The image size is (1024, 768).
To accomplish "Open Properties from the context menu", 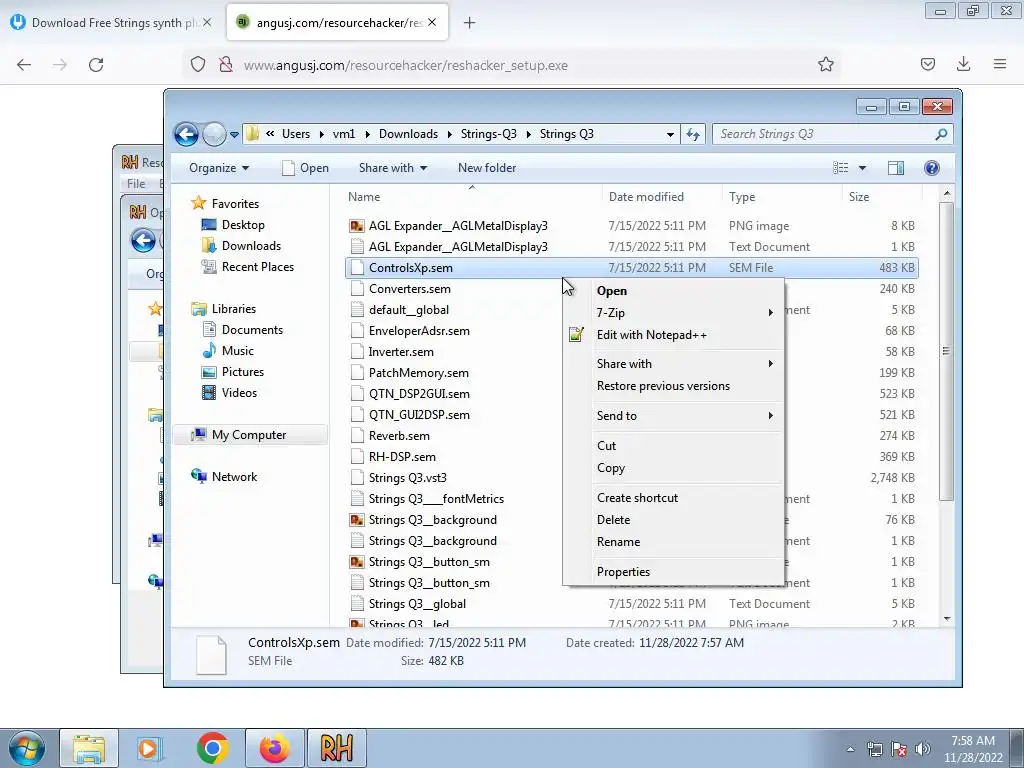I will click(675, 572).
